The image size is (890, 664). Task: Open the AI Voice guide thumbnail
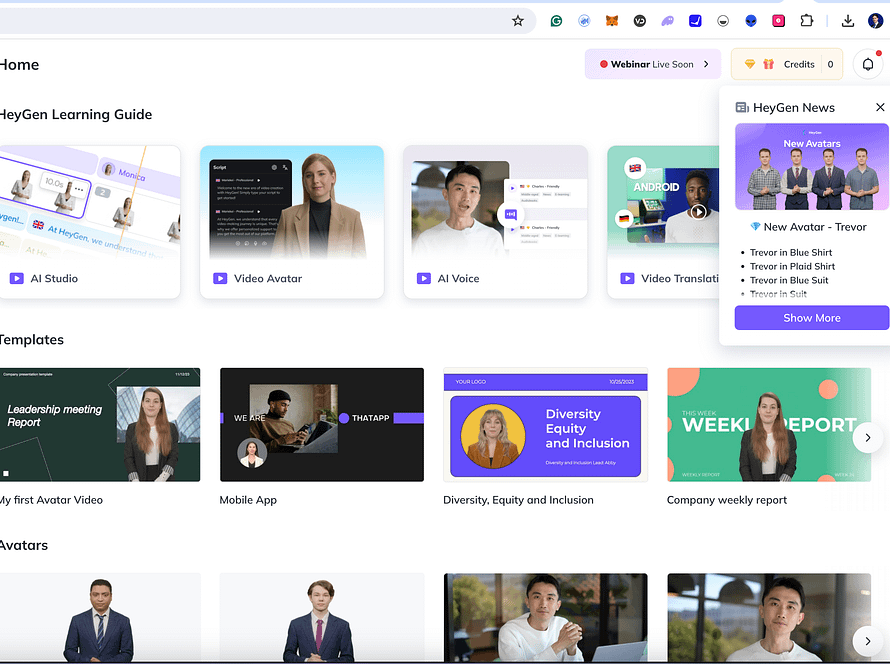click(496, 203)
